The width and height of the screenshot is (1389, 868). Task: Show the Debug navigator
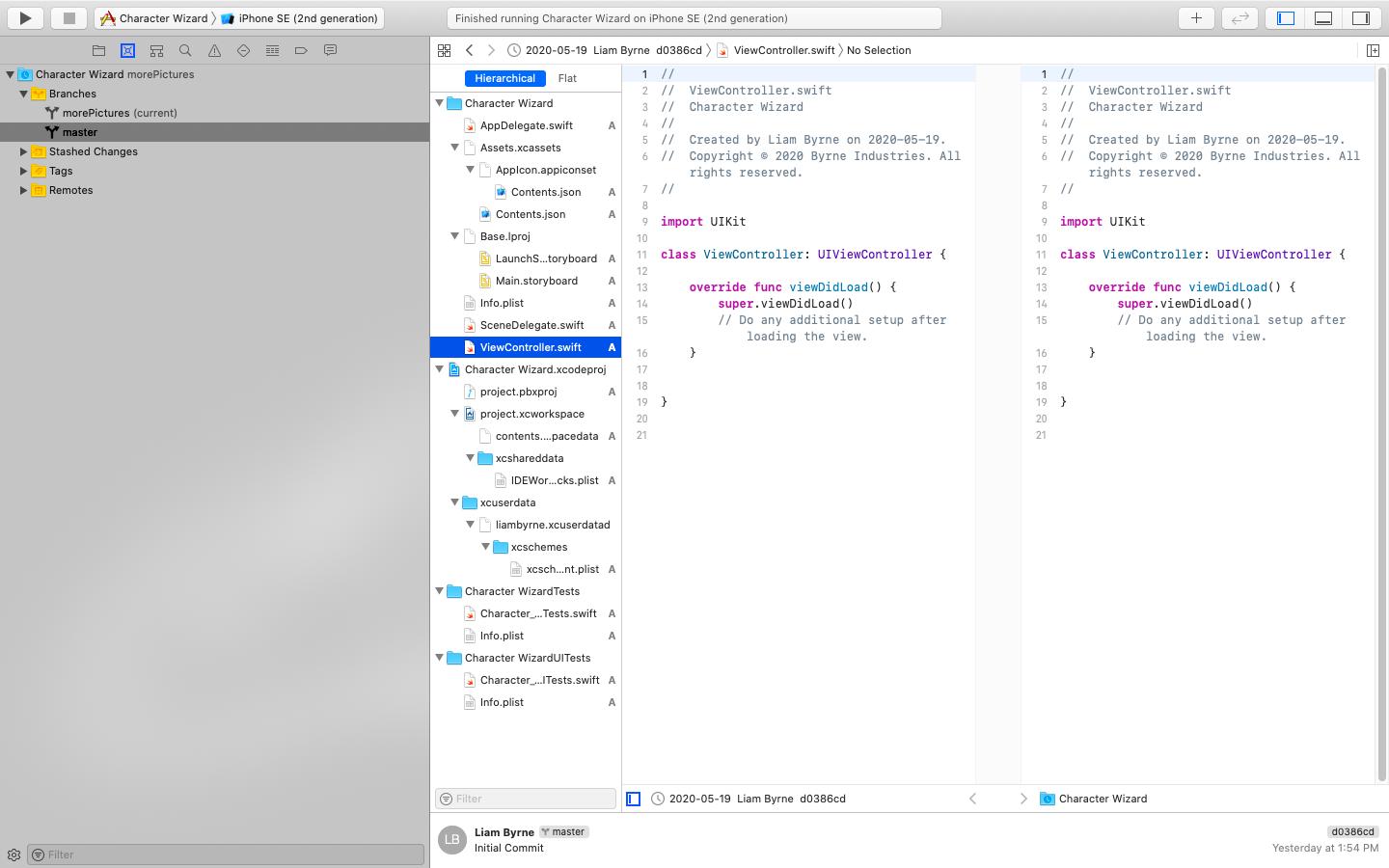(272, 50)
